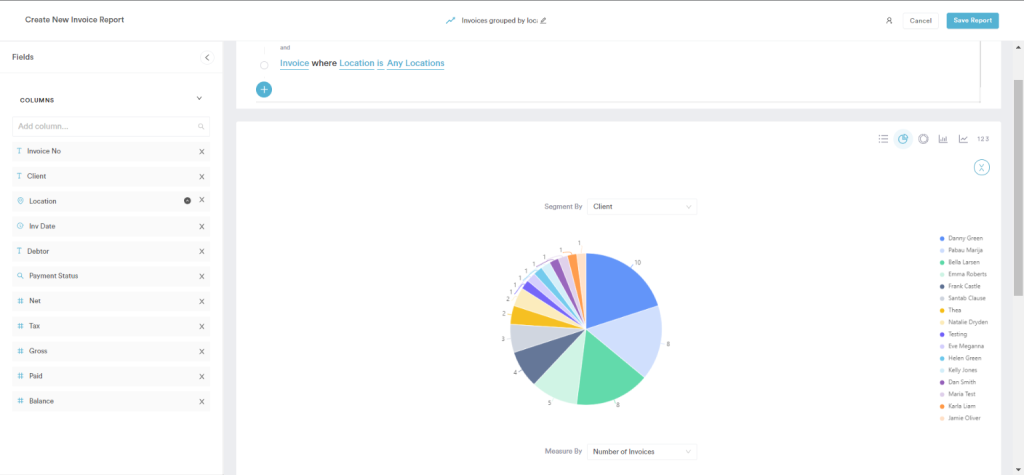The width and height of the screenshot is (1024, 475).
Task: Click the plus icon to add filter
Action: point(264,90)
